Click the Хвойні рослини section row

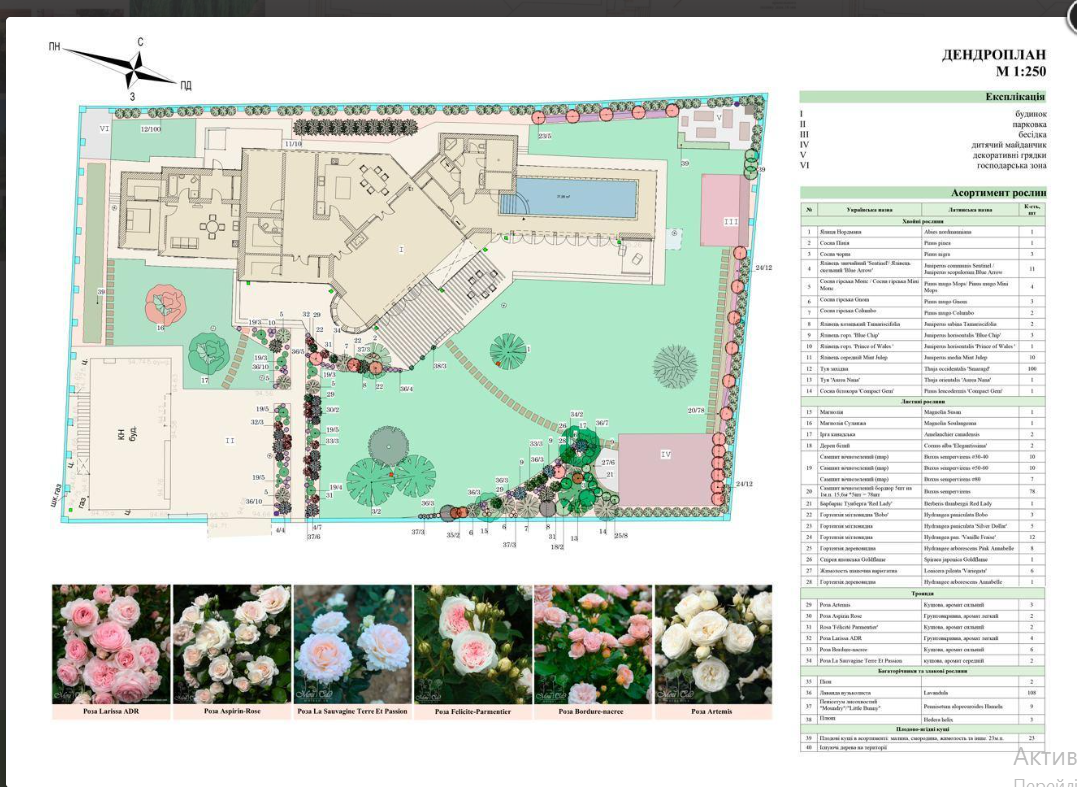coord(922,221)
